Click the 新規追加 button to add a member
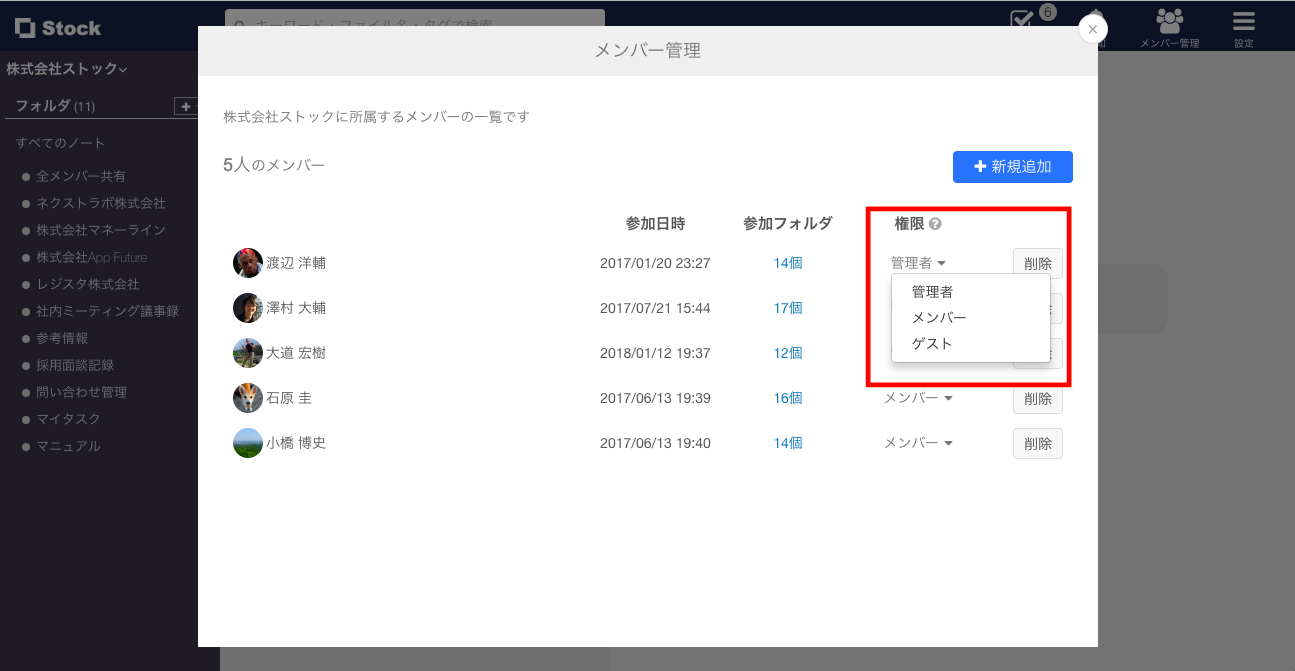The width and height of the screenshot is (1295, 671). (x=1012, y=167)
